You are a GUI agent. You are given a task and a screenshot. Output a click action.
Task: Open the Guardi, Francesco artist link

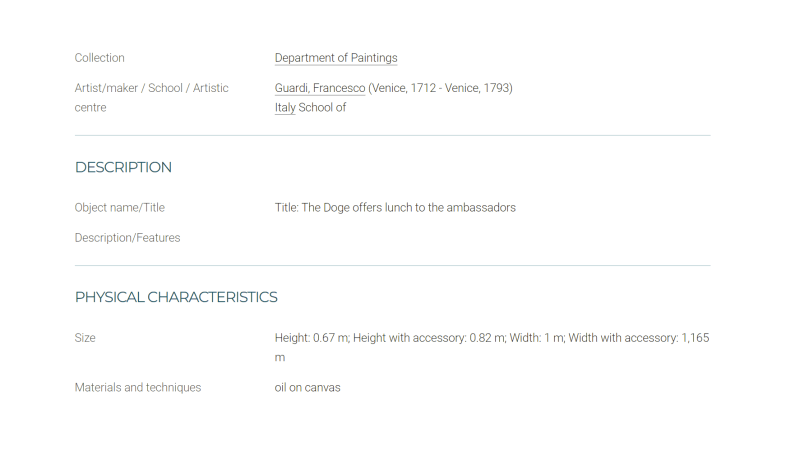tap(320, 88)
